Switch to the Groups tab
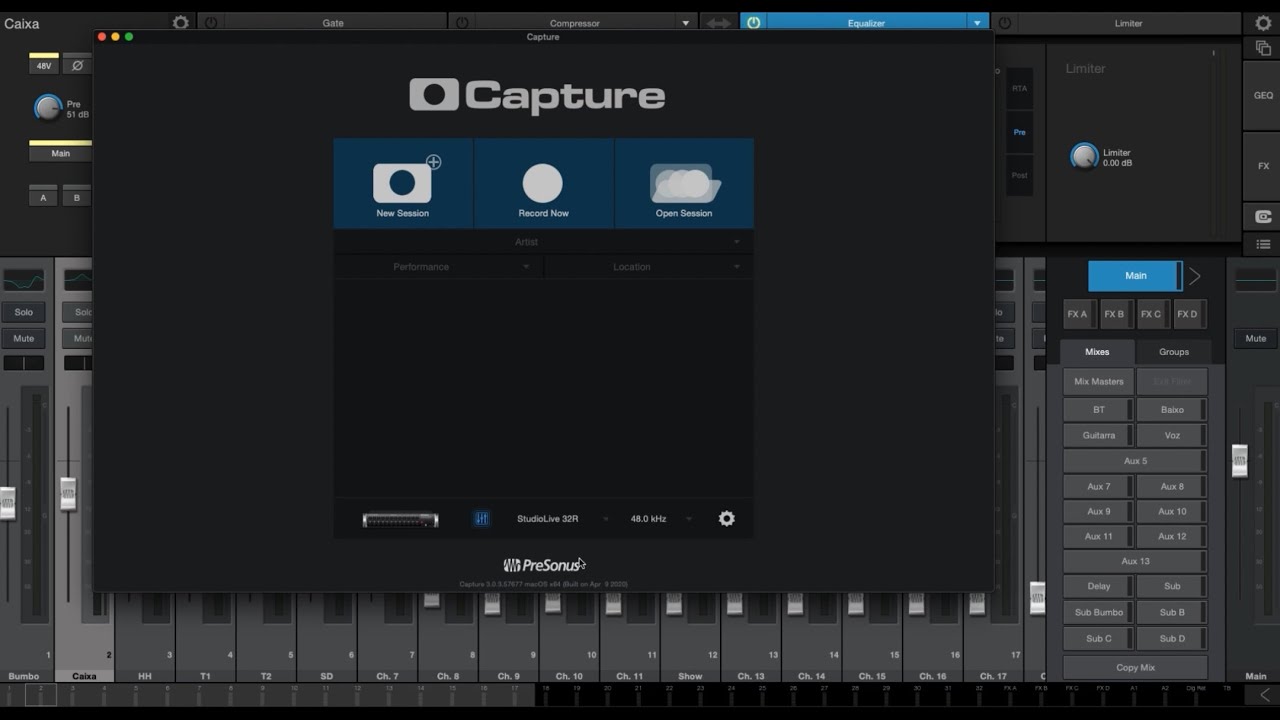This screenshot has width=1280, height=720. tap(1174, 352)
